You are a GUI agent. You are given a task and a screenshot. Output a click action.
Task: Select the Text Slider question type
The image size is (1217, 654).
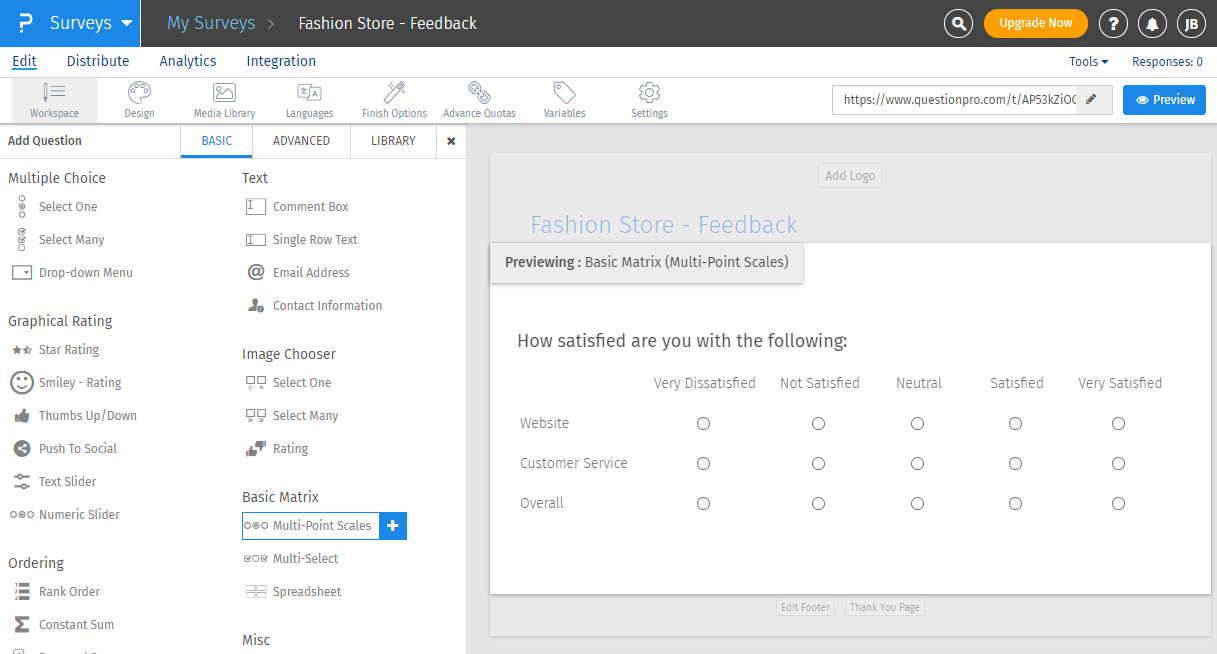[x=68, y=481]
